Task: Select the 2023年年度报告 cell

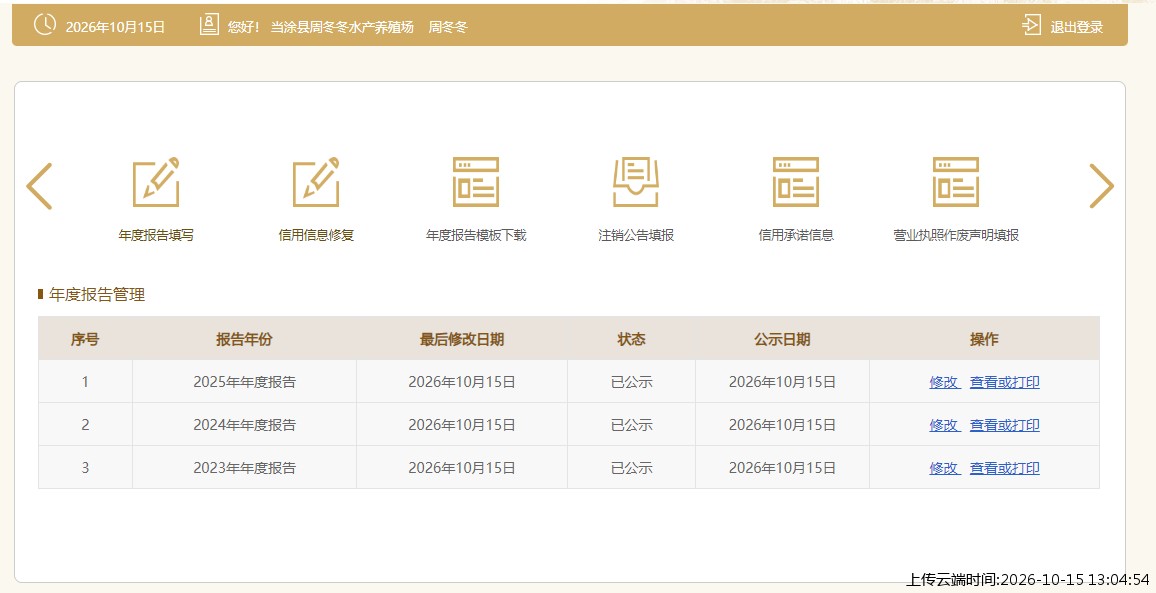Action: [244, 467]
